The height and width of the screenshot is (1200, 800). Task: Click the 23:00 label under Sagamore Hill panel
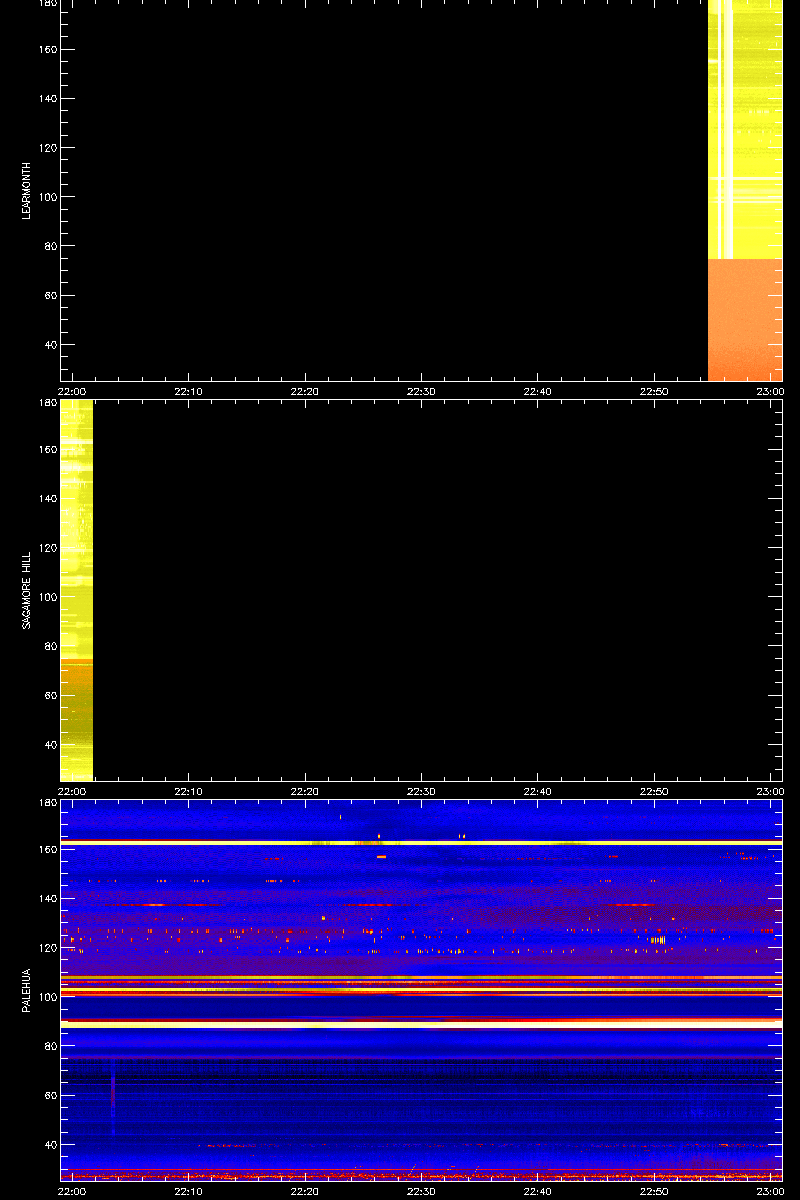click(x=769, y=792)
